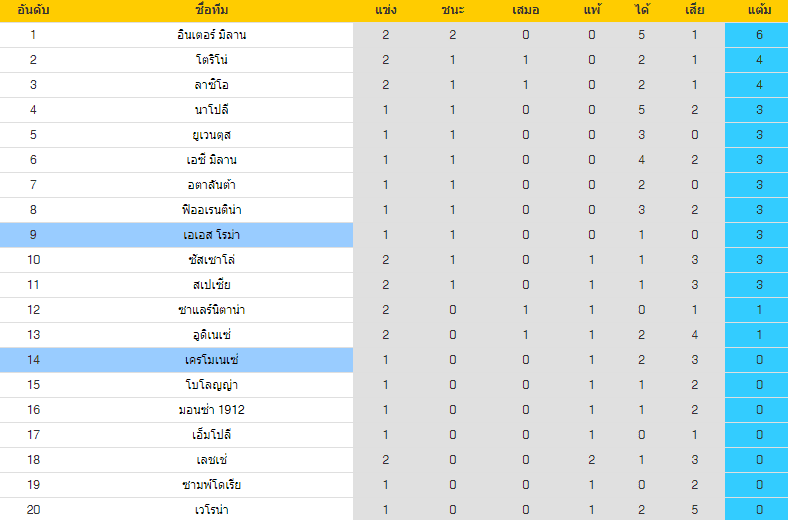Select team name เวโรน่า
The height and width of the screenshot is (520, 788).
pyautogui.click(x=212, y=509)
